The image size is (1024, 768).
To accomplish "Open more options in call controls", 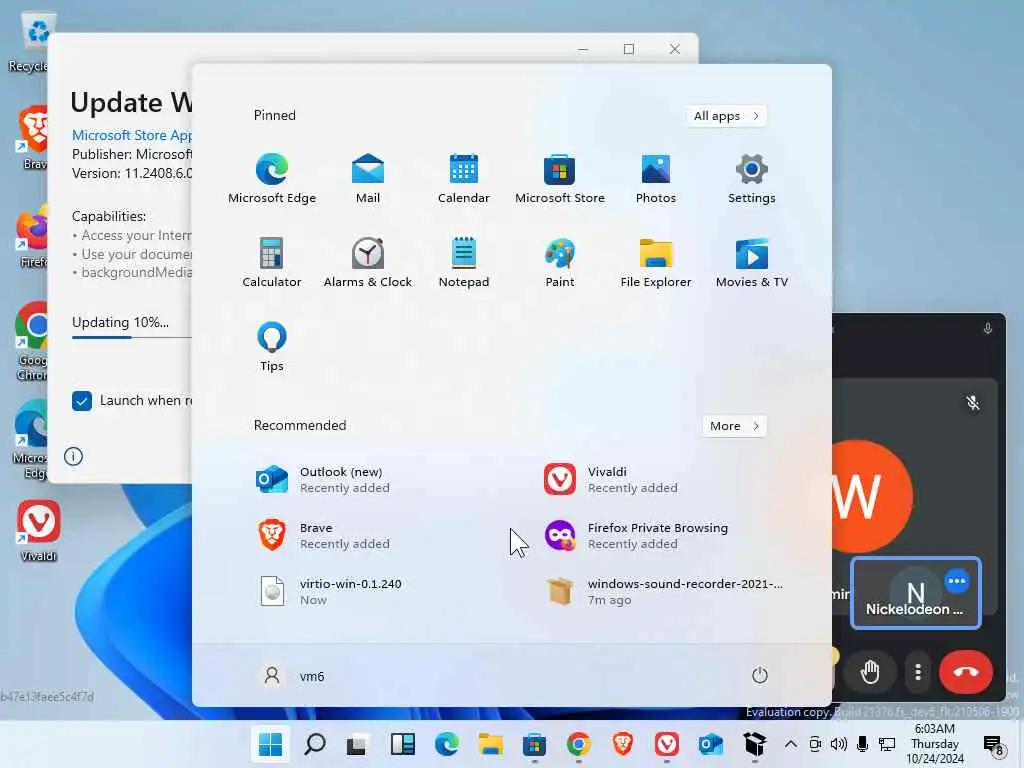I will click(918, 672).
